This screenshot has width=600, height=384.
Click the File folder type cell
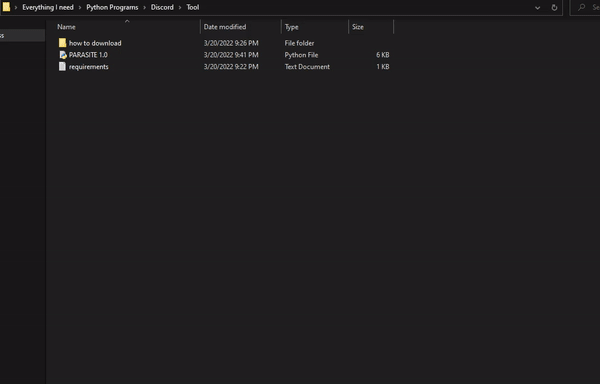pos(299,43)
